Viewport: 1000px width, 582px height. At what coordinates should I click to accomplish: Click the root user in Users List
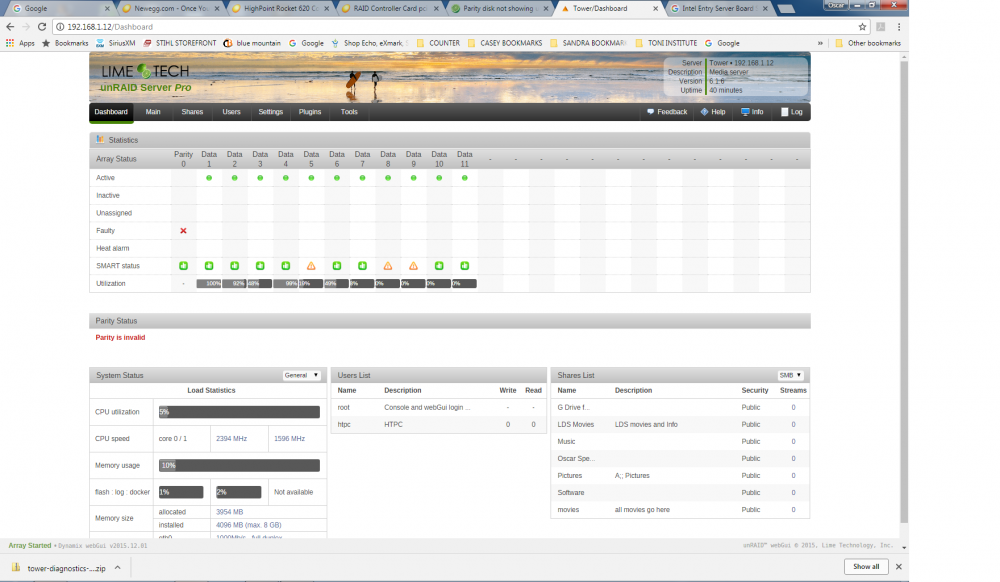pos(343,407)
